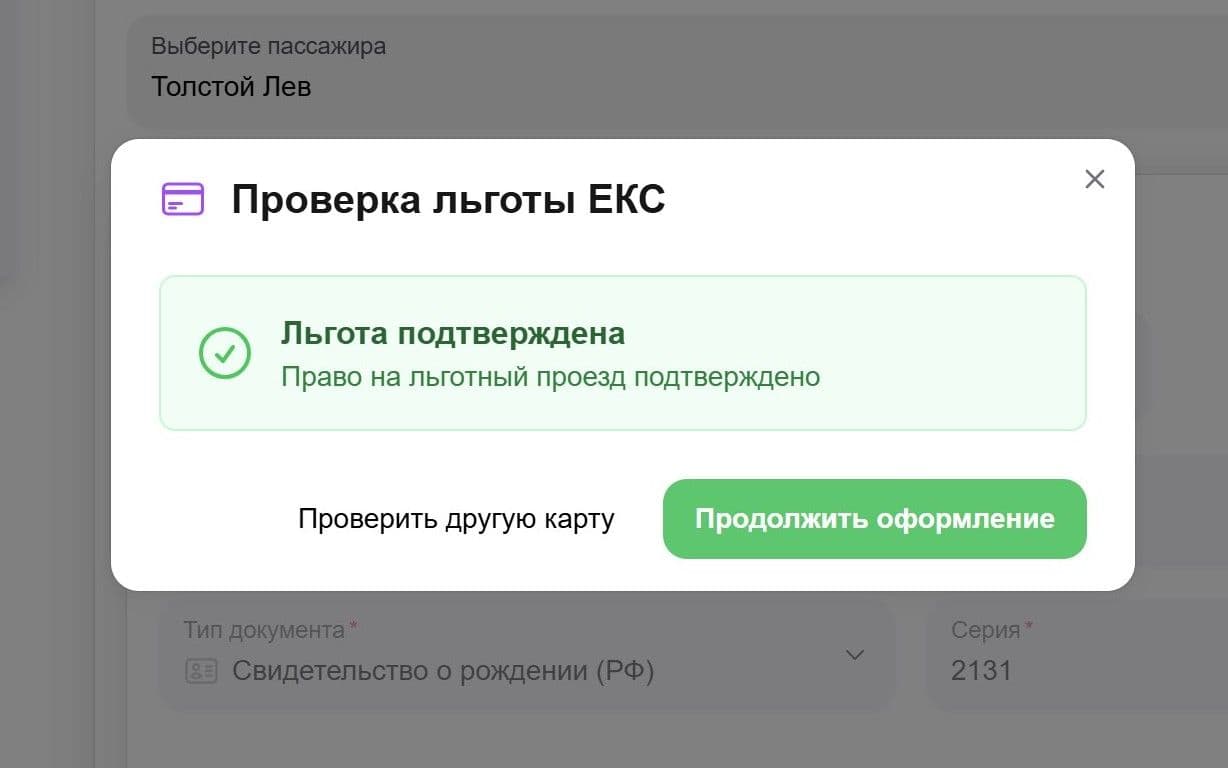1228x768 pixels.
Task: Click the Проверка льготы ЕКС dialog title
Action: coord(449,198)
